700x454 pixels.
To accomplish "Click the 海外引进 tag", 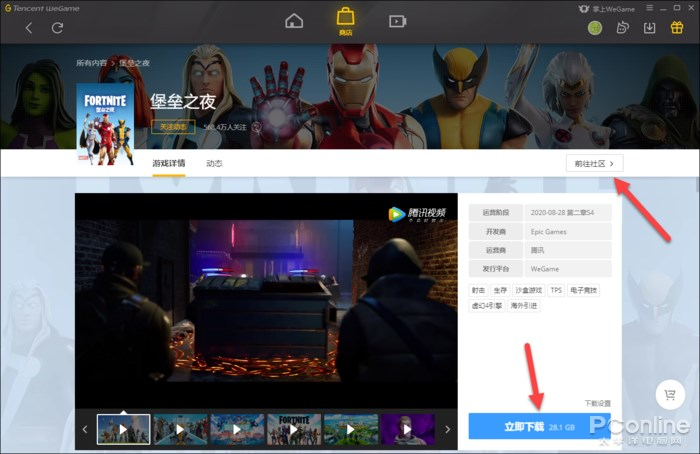I will (x=524, y=306).
